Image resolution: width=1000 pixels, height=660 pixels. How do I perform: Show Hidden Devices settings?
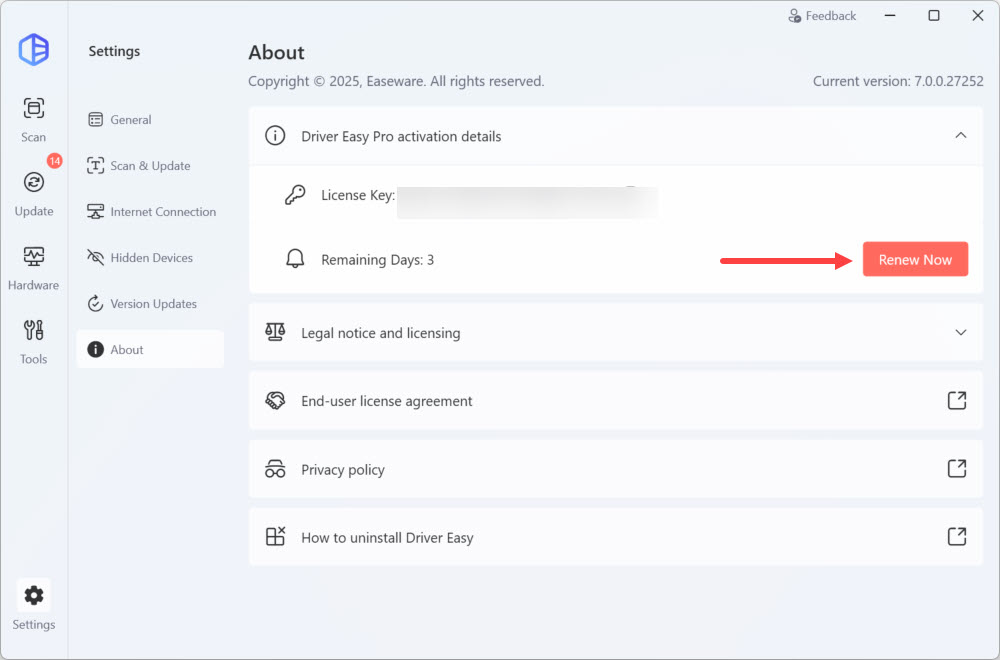150,258
